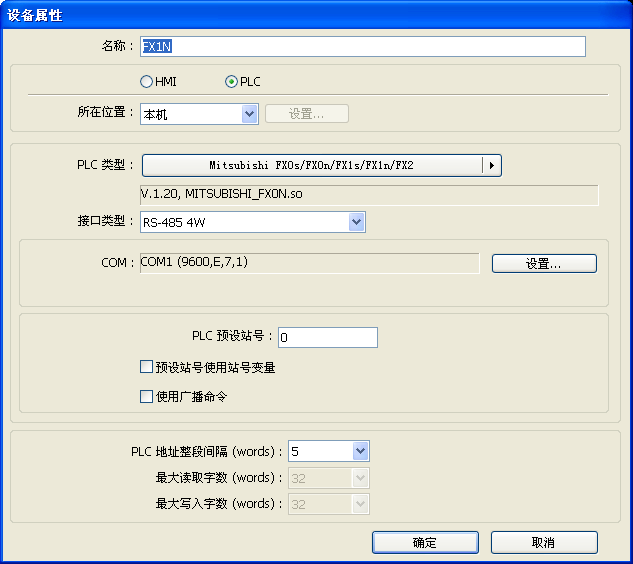Click the V.1.20 MITSUBISHI_FX0N.so driver info field
Screen dimensions: 633x564
[x=368, y=194]
